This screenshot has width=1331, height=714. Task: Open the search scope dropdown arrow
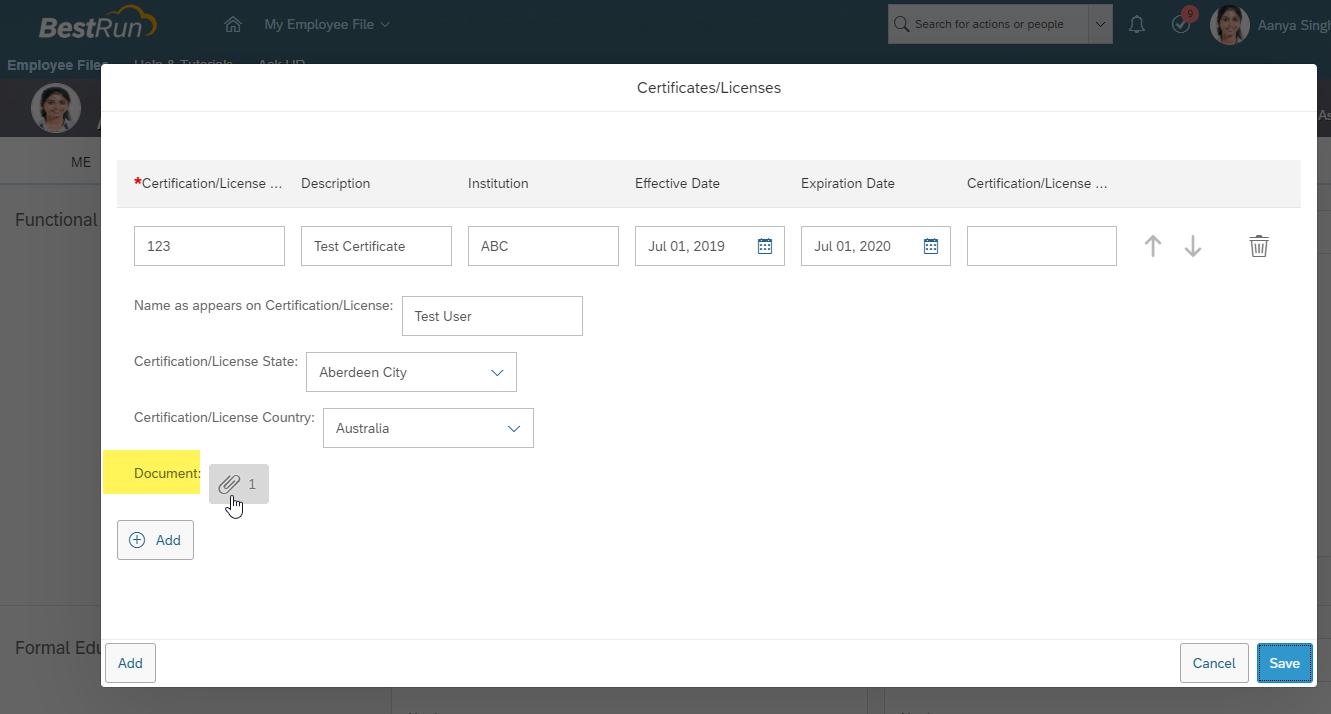click(1100, 24)
